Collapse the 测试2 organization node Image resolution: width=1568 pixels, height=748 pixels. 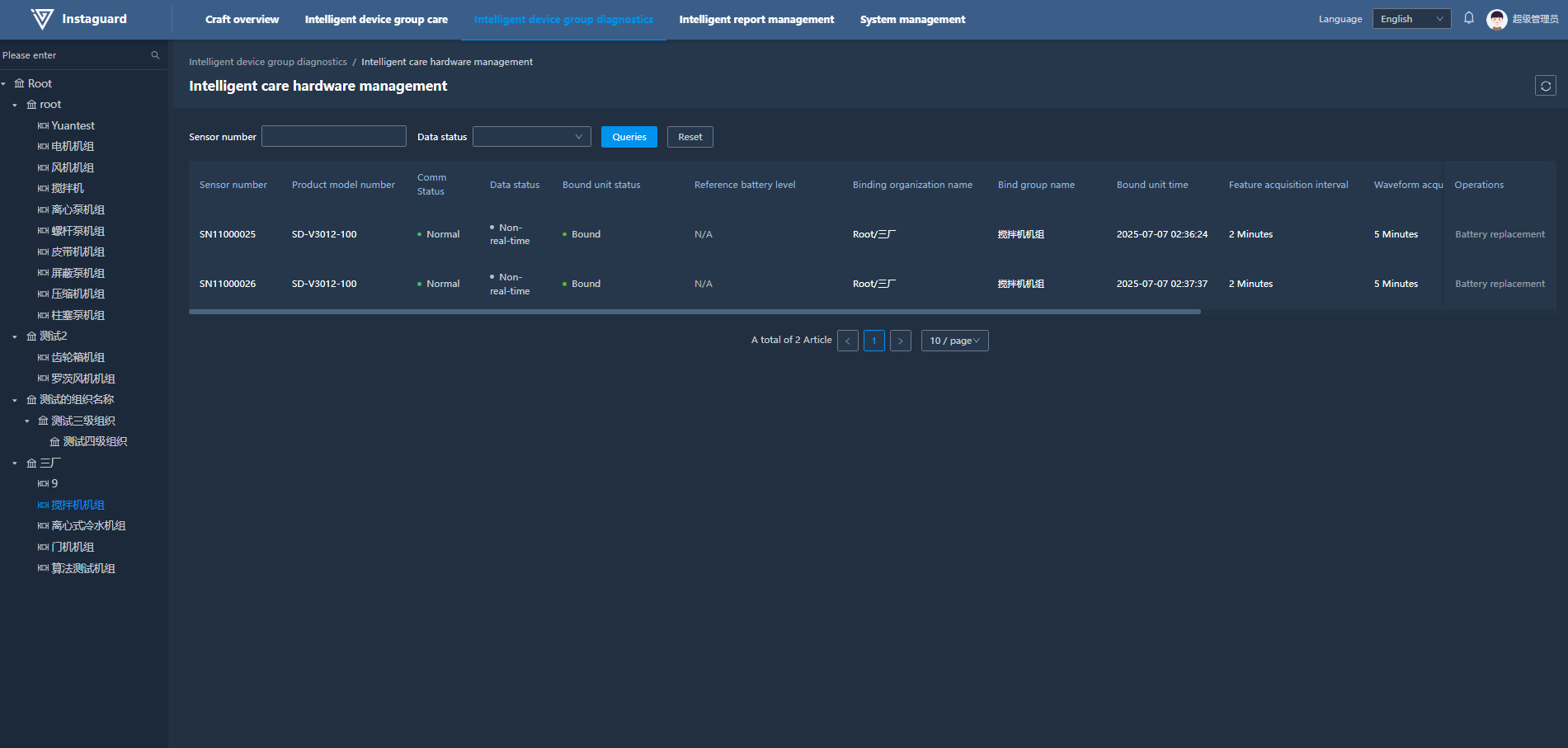tap(15, 336)
